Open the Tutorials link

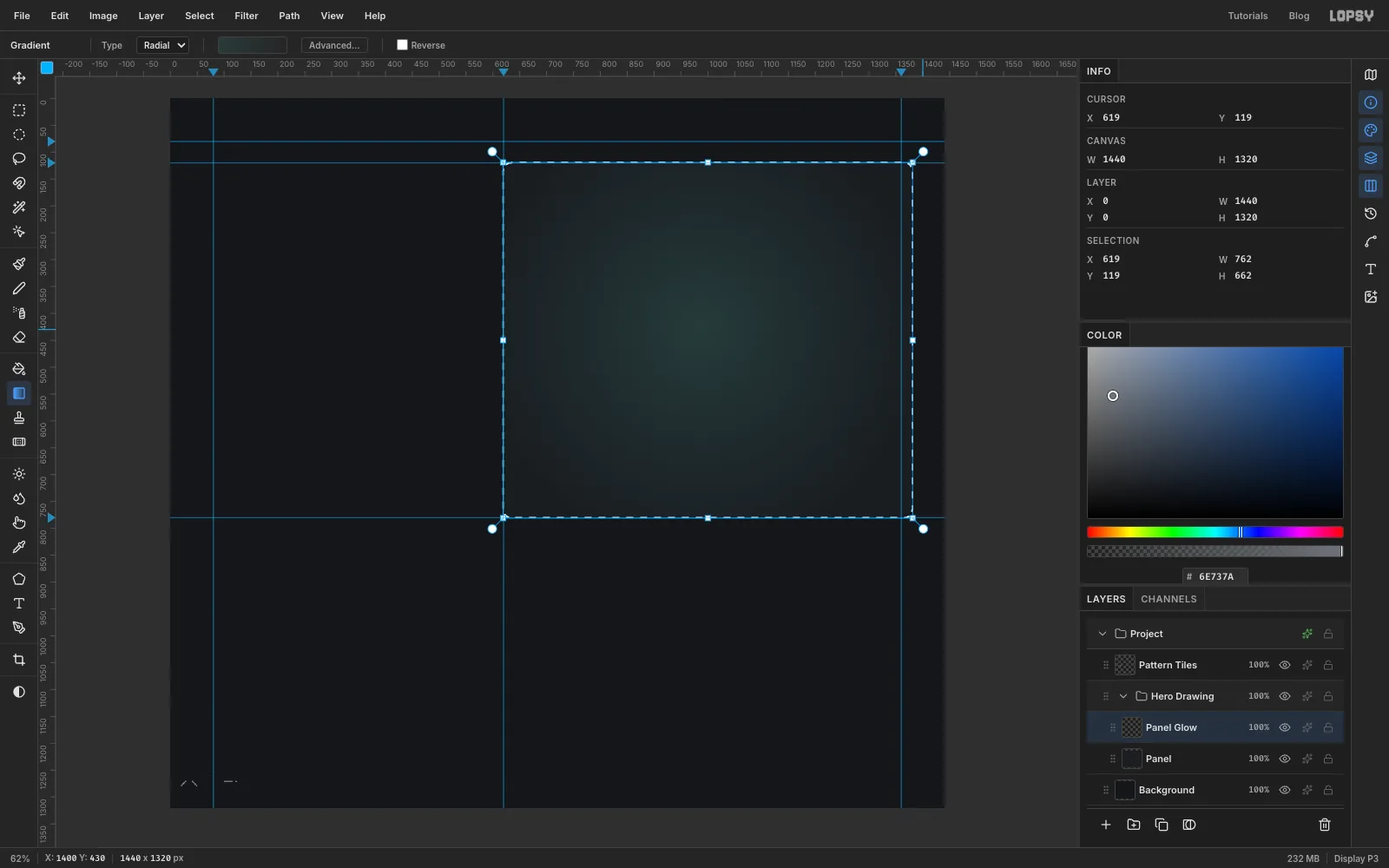point(1247,16)
